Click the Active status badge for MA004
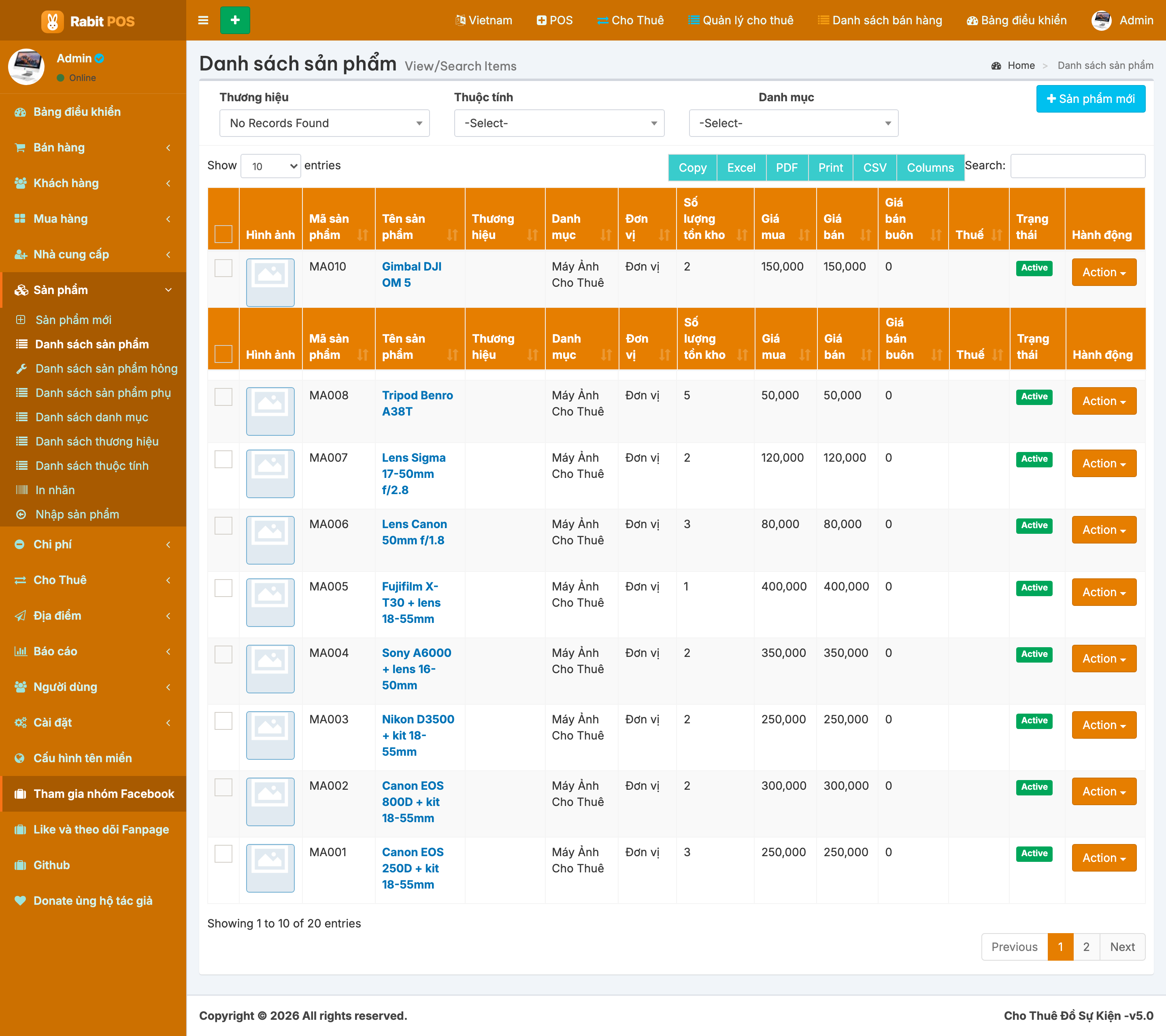The image size is (1166, 1036). [x=1034, y=654]
